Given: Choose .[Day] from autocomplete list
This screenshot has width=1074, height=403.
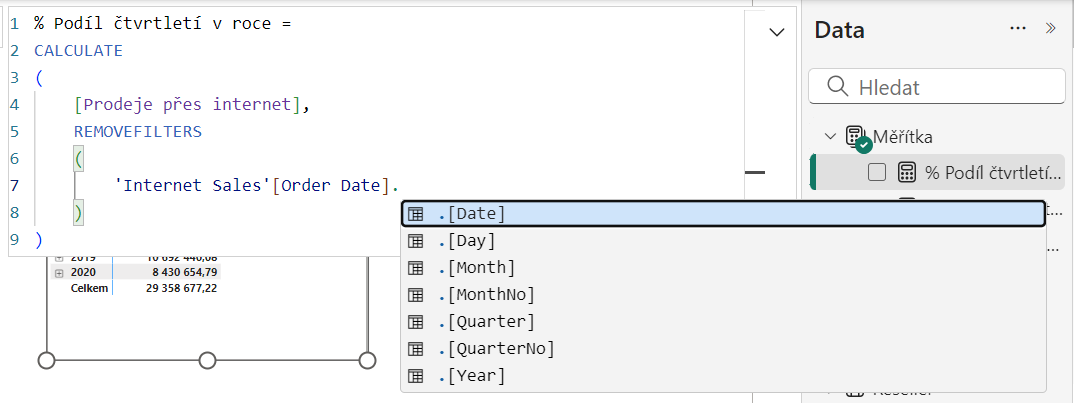Looking at the screenshot, I should click(472, 241).
